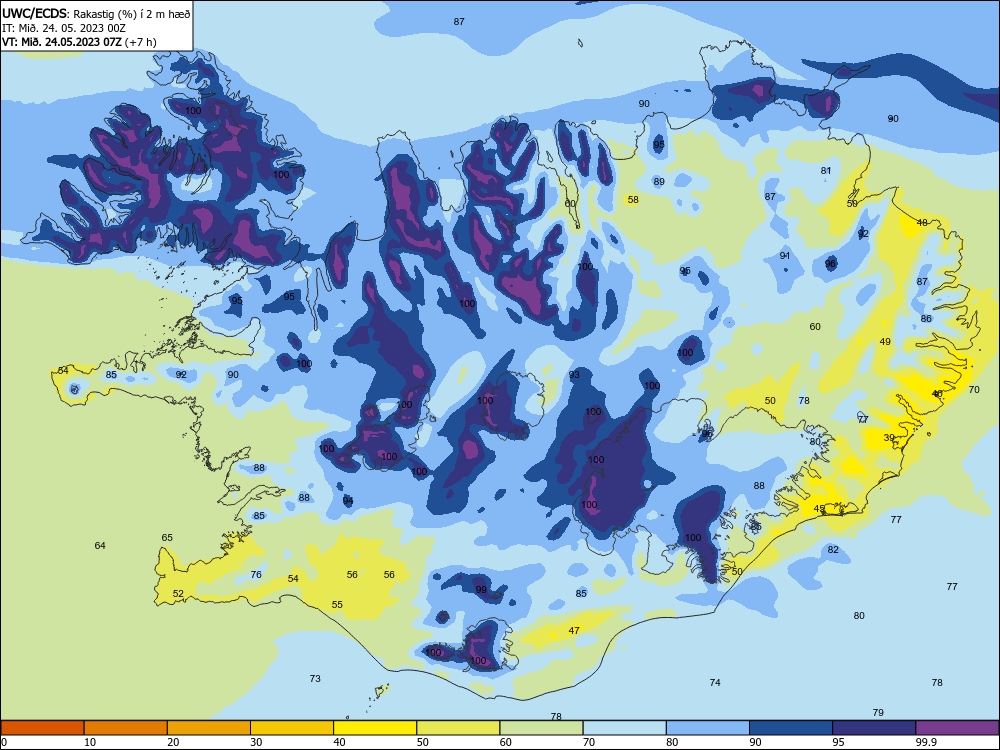Screen dimensions: 1000x750
Task: Choose the 95–99.9 indigo legend swatch
Action: click(874, 728)
